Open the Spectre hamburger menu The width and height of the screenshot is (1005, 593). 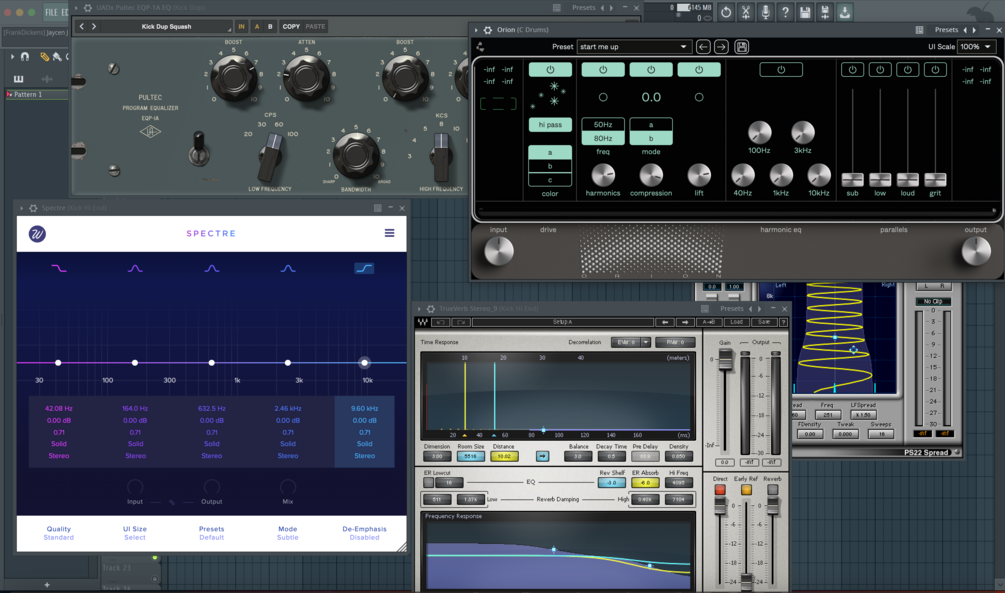pos(389,233)
